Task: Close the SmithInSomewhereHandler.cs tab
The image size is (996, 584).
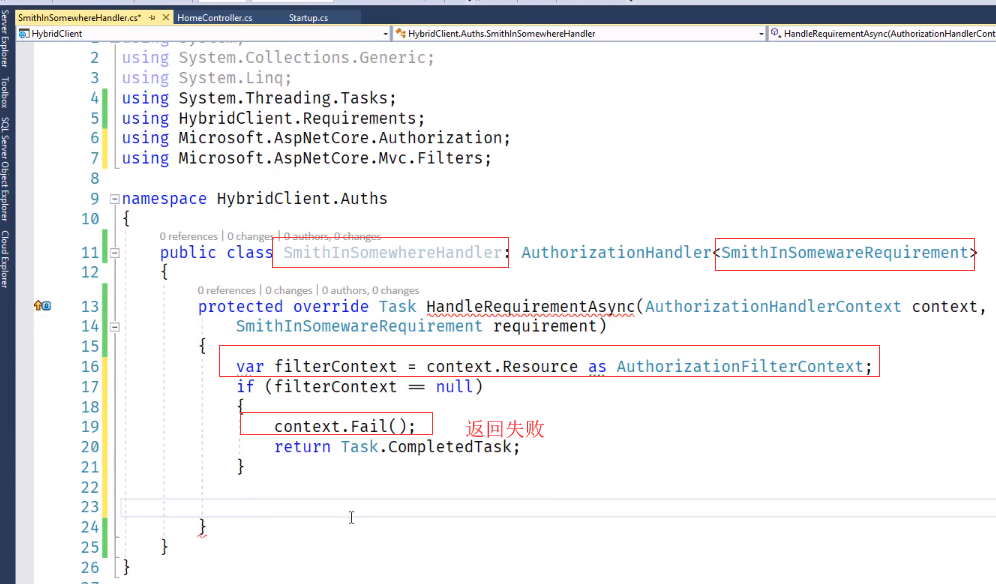Action: [166, 17]
